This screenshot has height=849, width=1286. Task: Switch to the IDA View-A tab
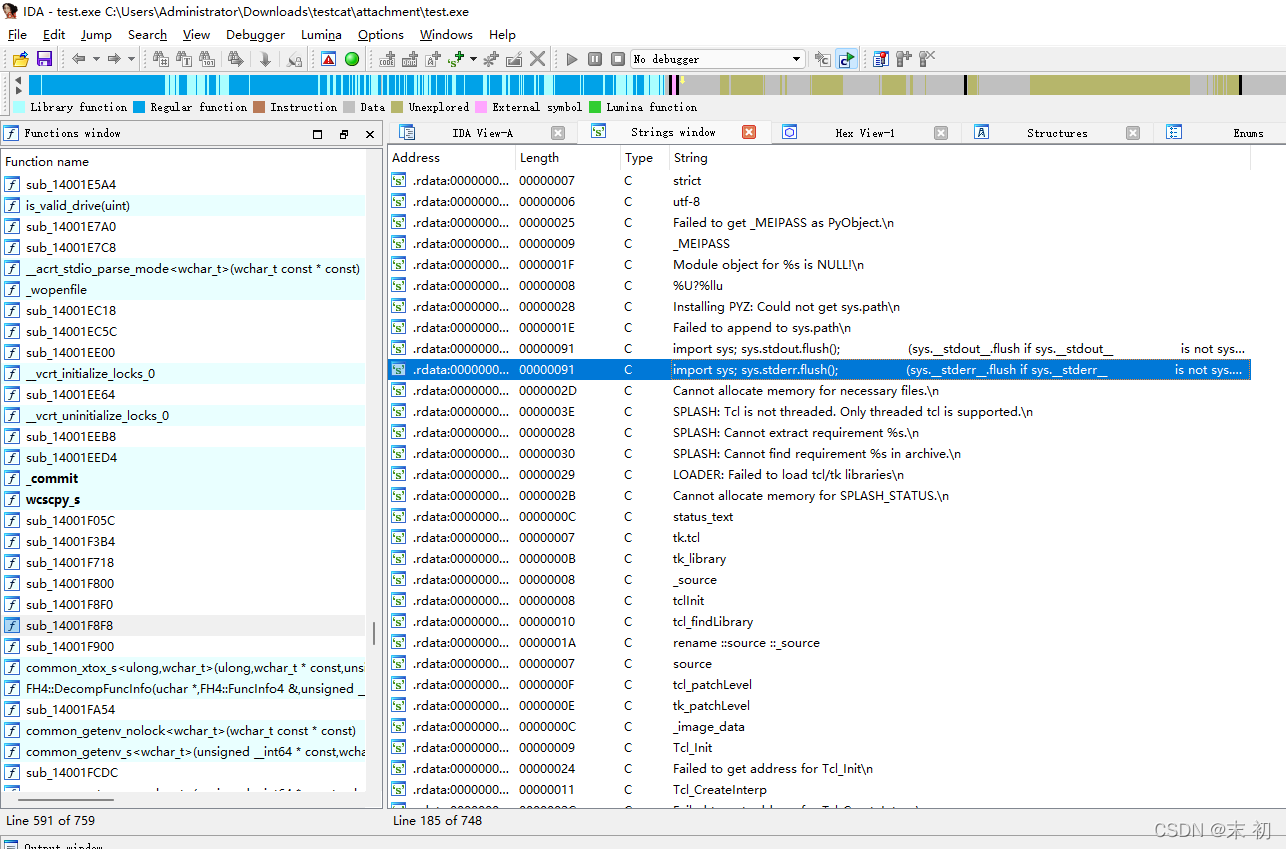(x=482, y=133)
